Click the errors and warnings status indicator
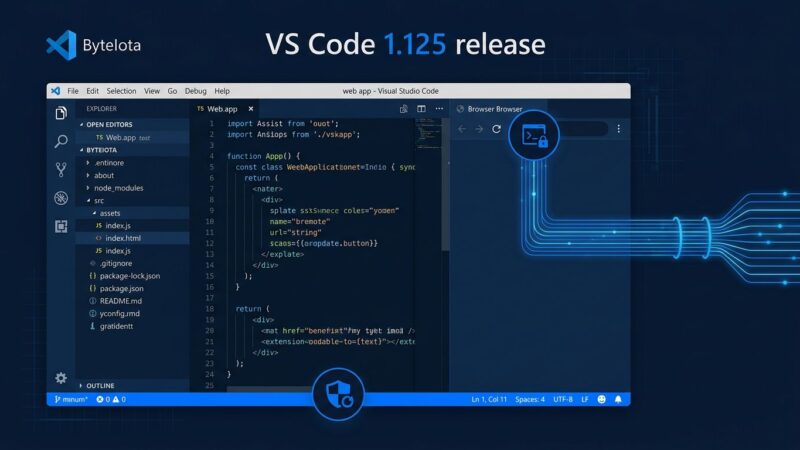 click(111, 399)
